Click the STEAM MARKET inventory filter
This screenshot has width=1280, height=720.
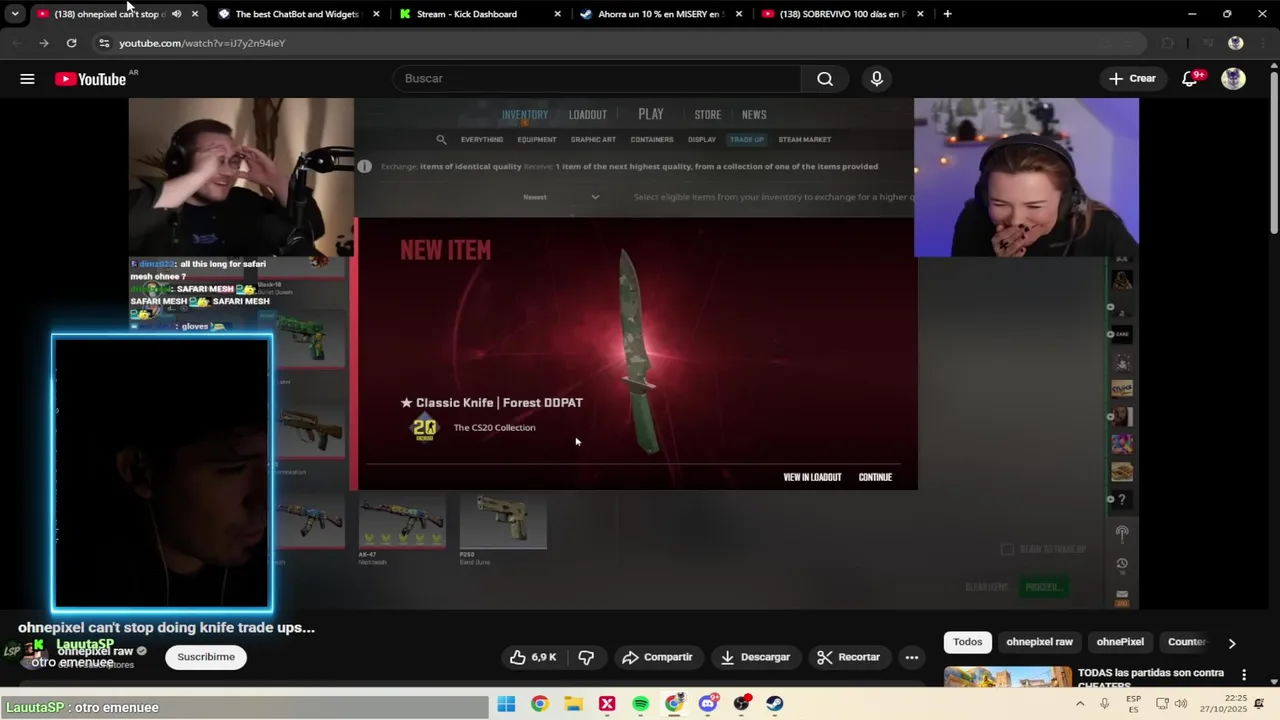(x=805, y=140)
